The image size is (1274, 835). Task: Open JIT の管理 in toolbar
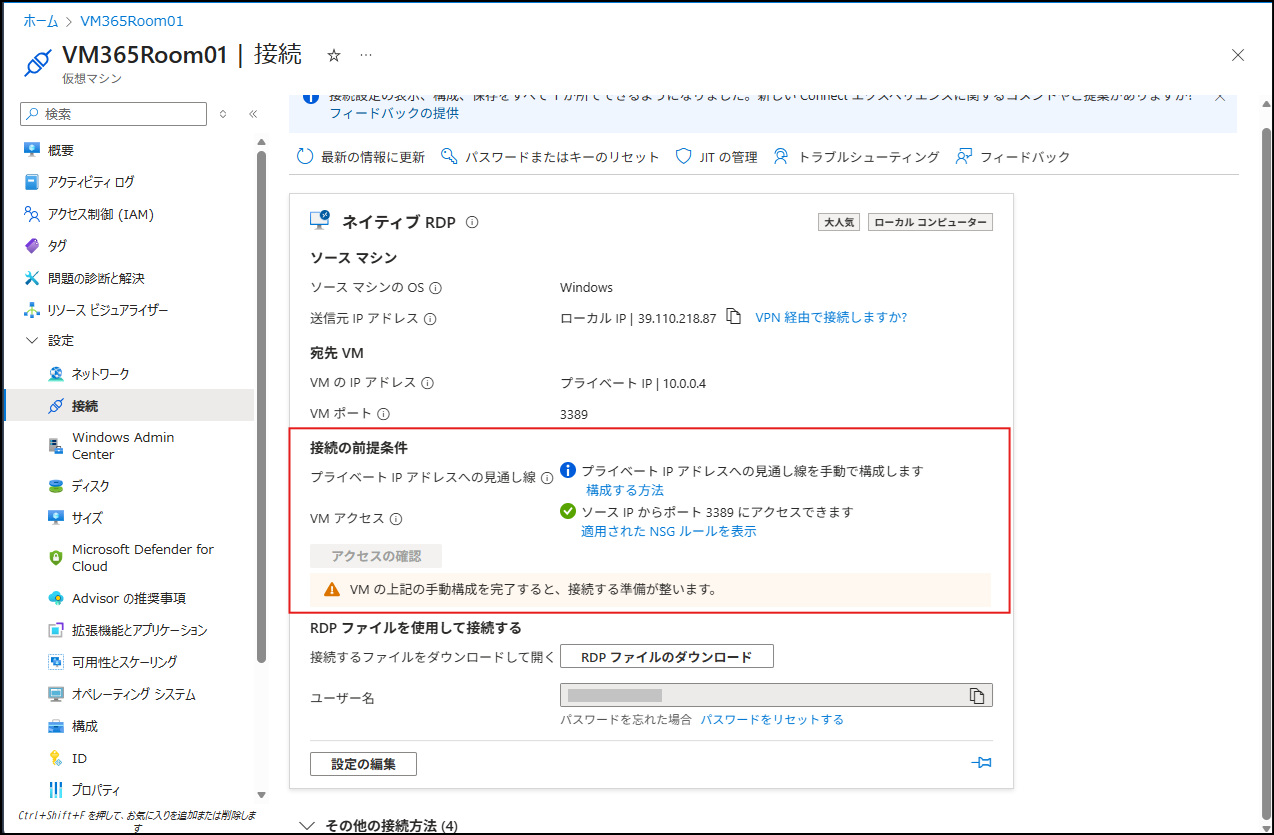pyautogui.click(x=717, y=157)
